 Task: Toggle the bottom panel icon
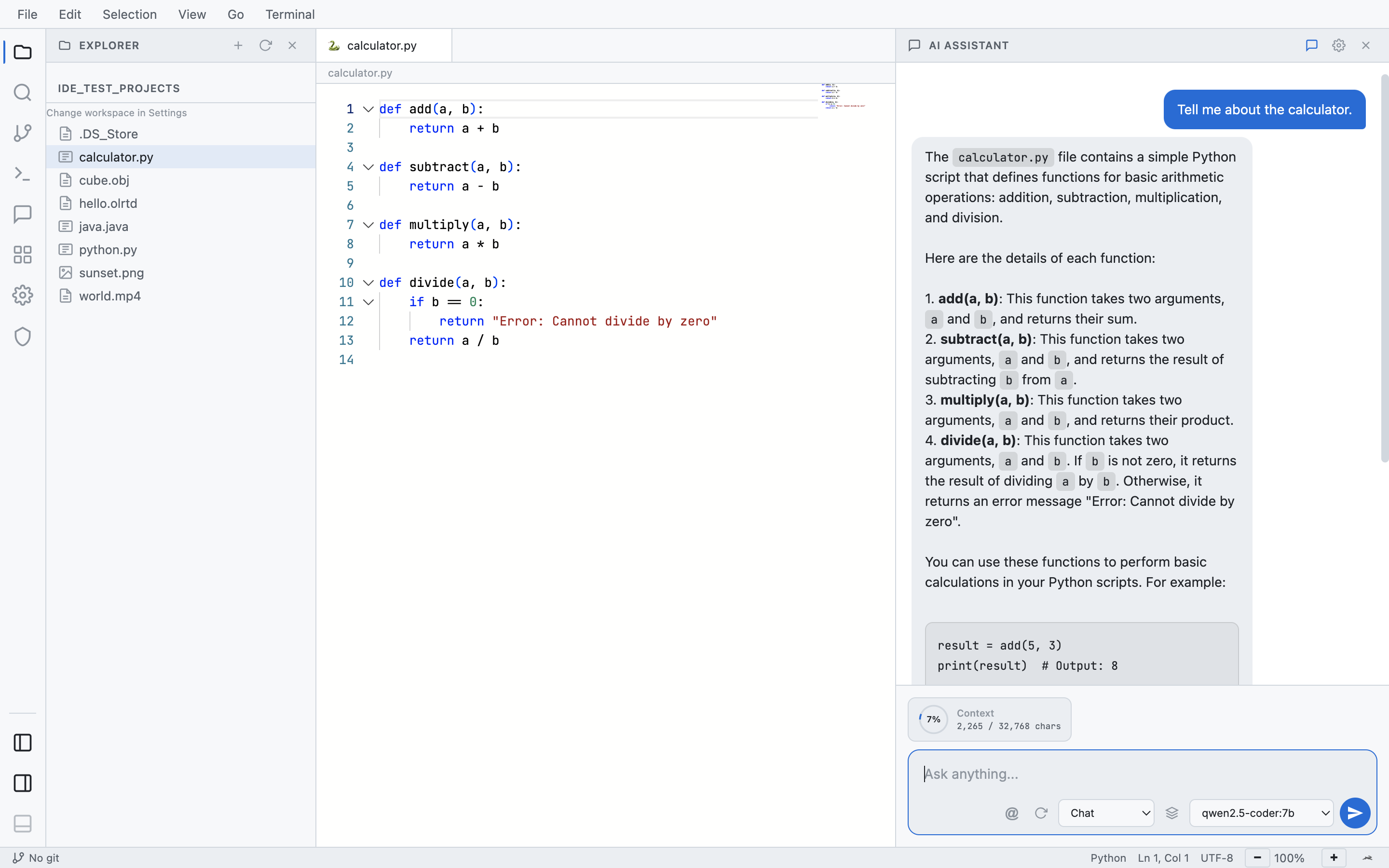point(22,824)
